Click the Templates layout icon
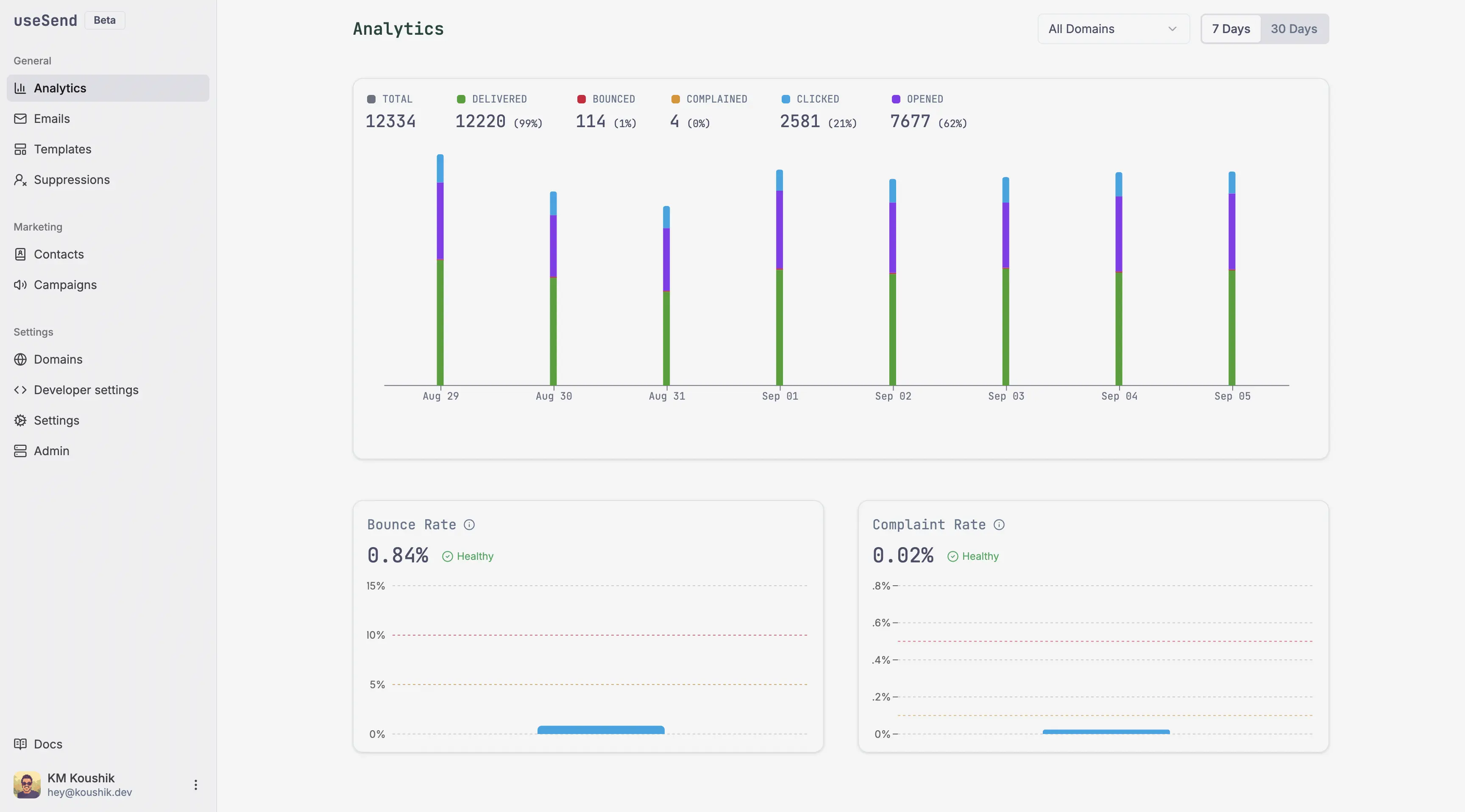 click(x=20, y=149)
